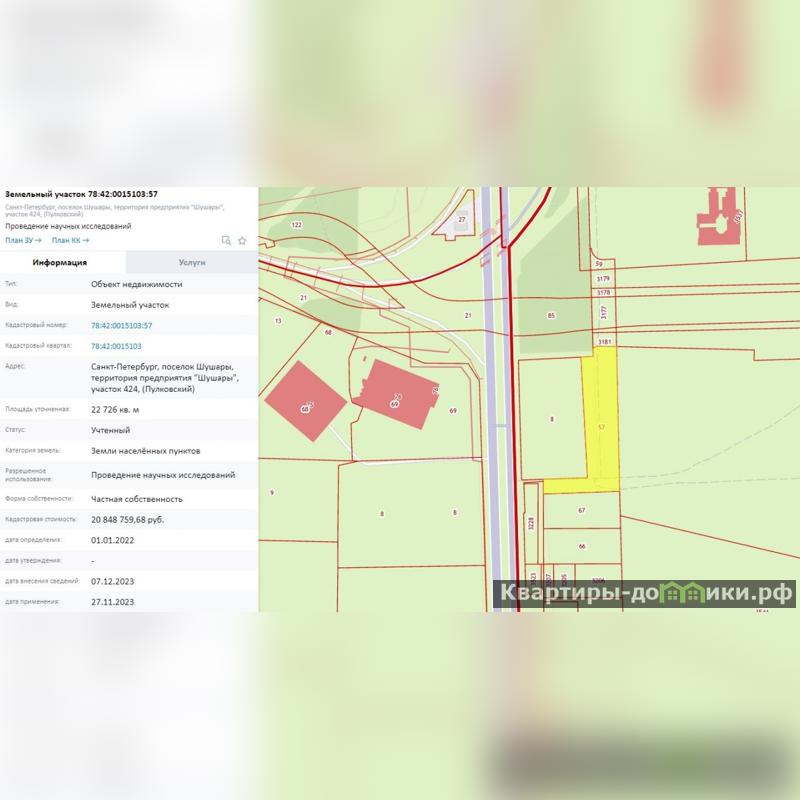Open the План ЗУ link
This screenshot has height=800, width=800.
click(23, 240)
